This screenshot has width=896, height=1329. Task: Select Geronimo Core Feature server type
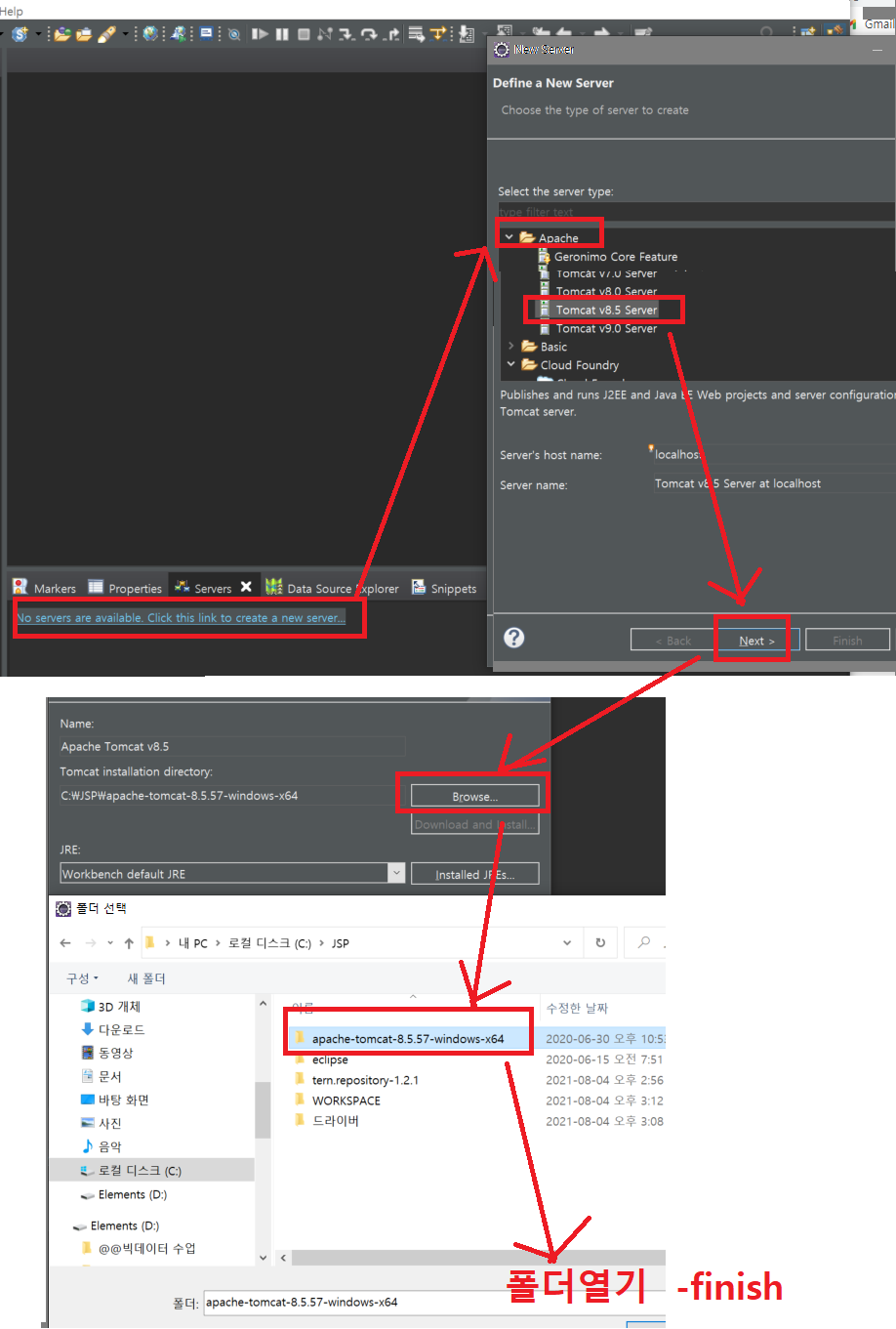tap(608, 257)
